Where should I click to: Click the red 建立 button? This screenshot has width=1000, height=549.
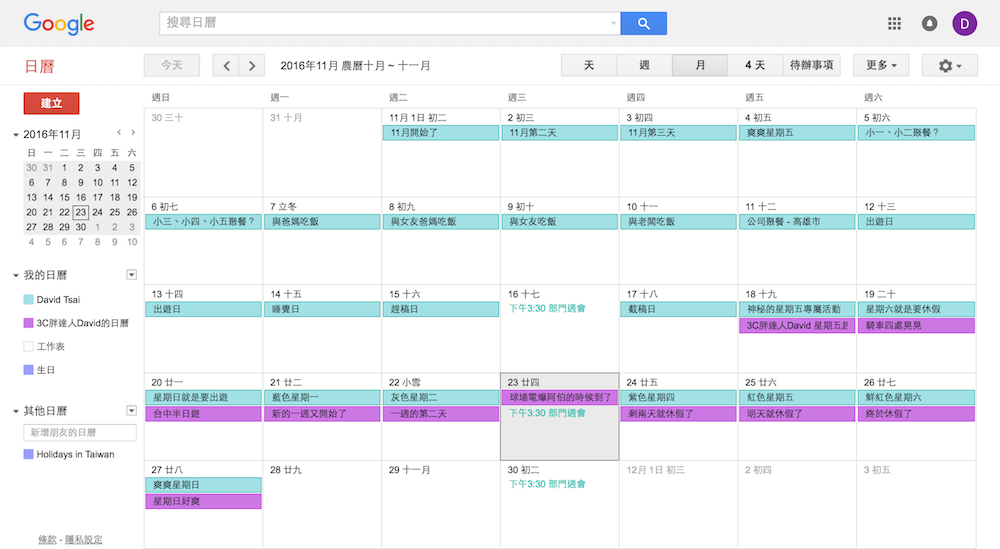click(52, 103)
